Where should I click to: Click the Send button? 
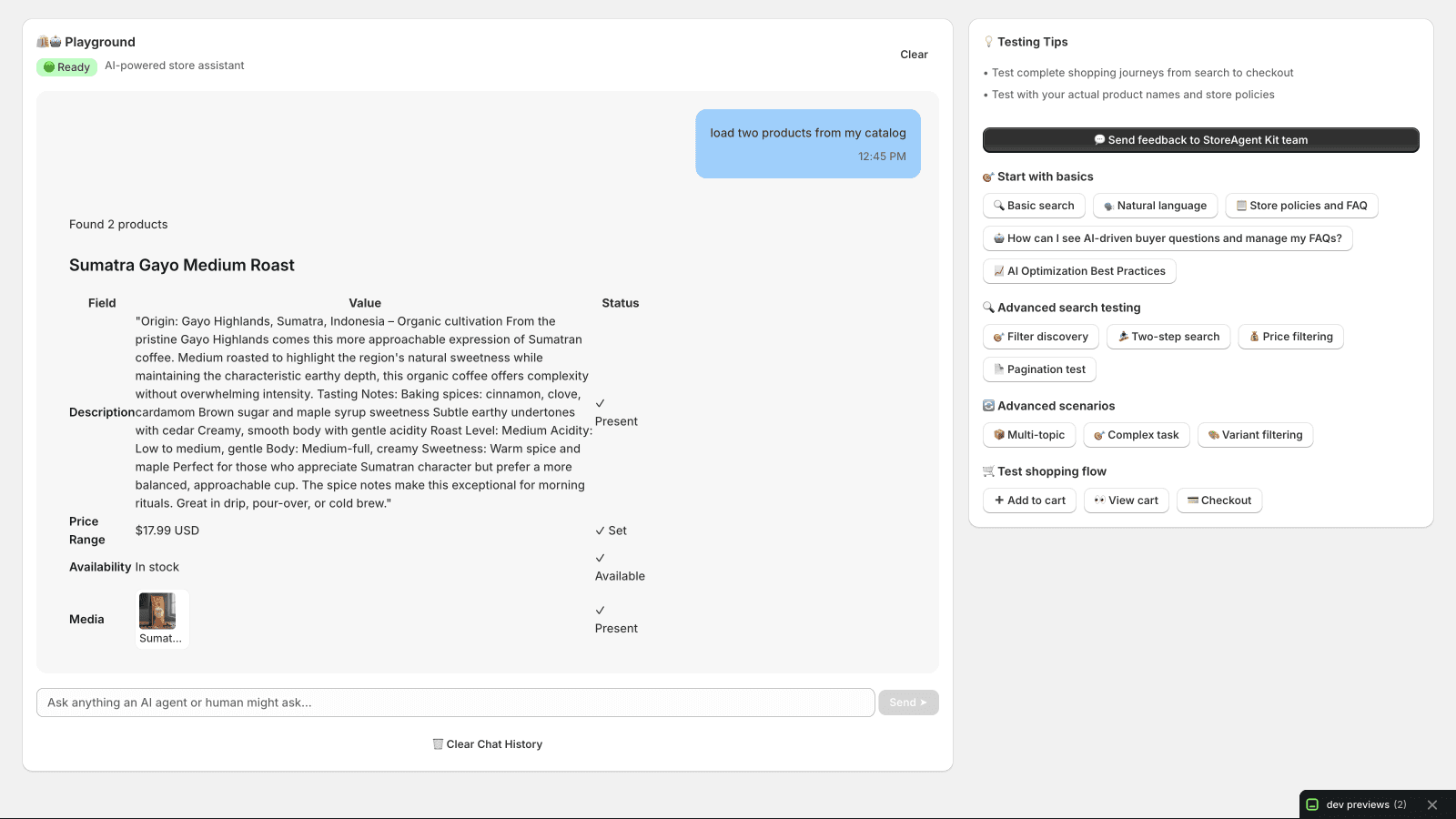[x=908, y=703]
